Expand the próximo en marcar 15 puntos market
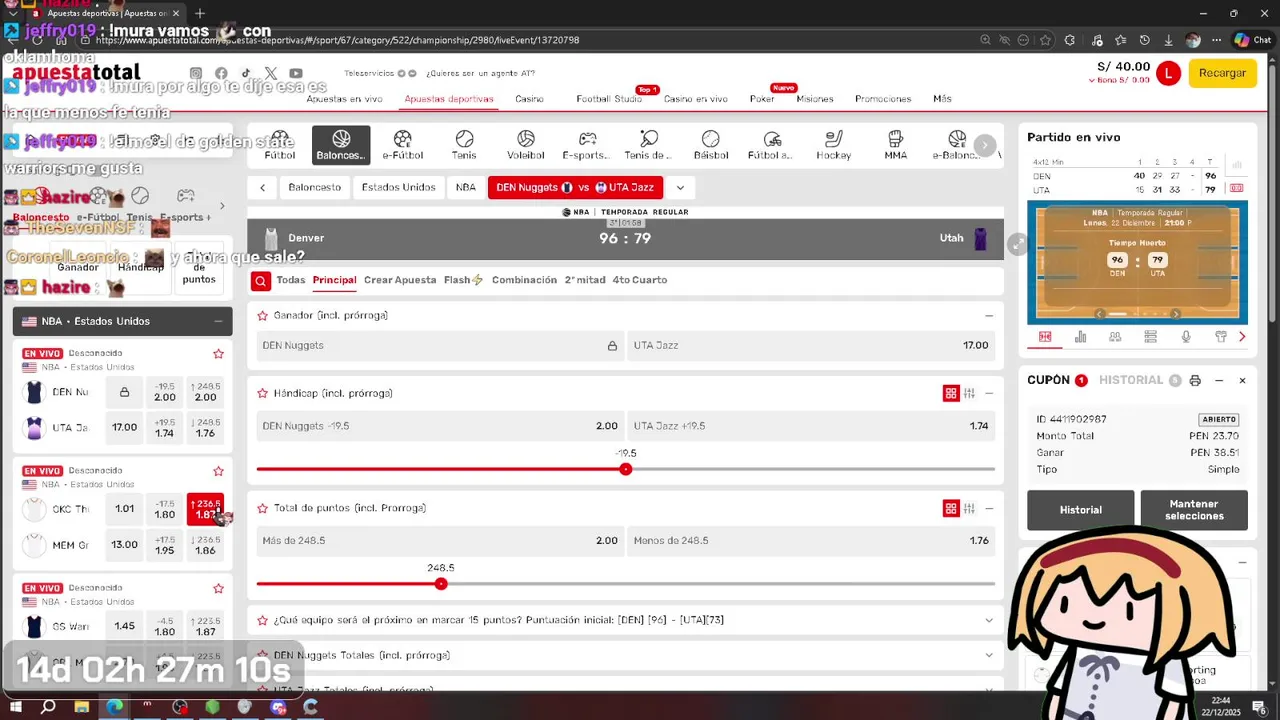 [989, 620]
